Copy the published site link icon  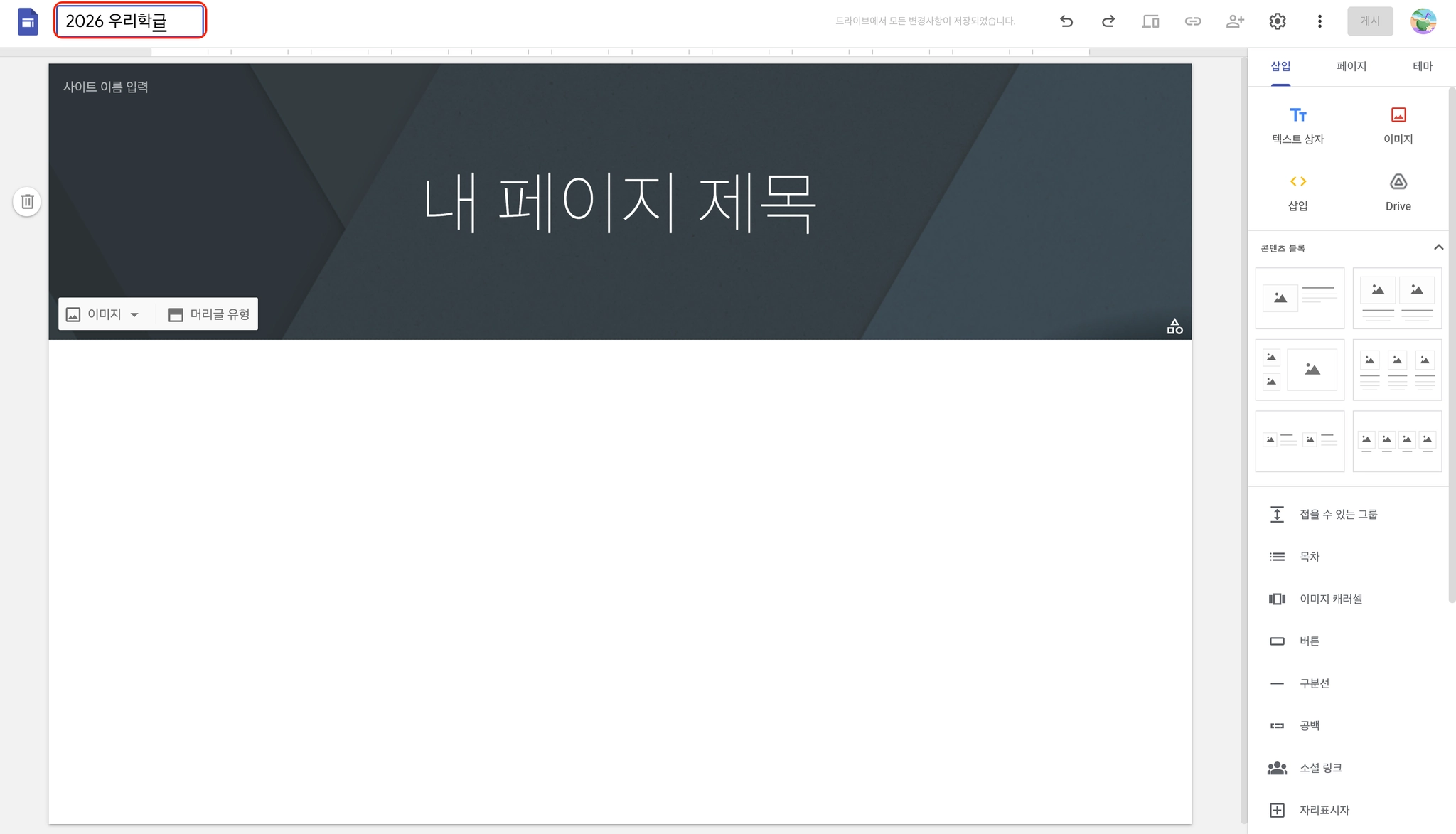point(1193,21)
